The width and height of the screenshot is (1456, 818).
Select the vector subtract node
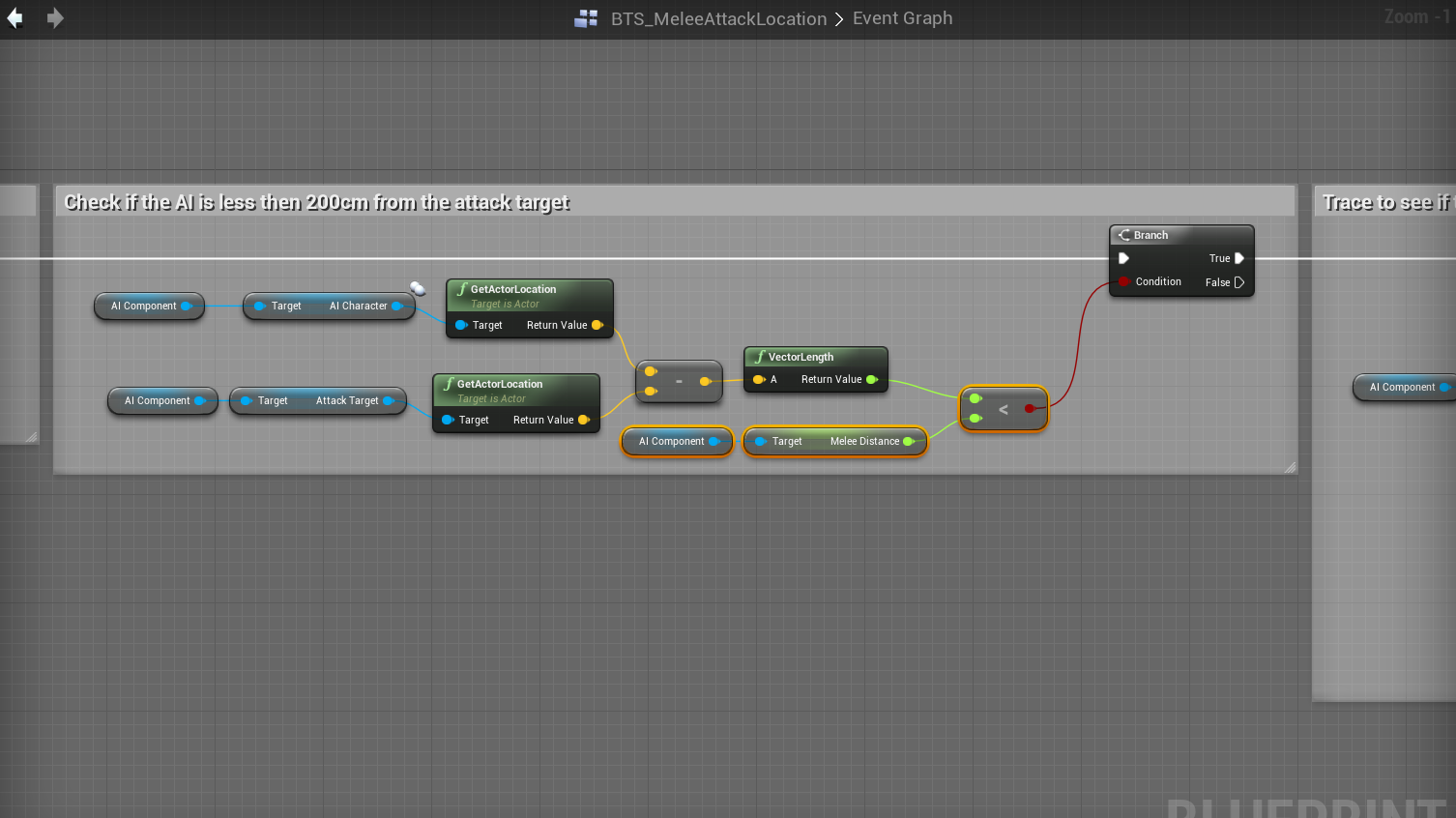tap(679, 382)
